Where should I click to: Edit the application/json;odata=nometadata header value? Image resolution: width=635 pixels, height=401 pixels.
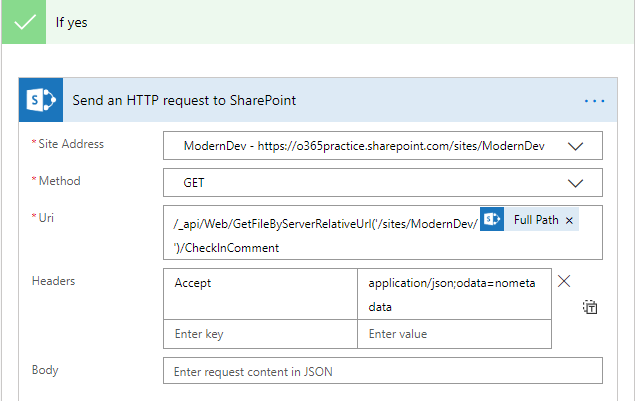click(453, 294)
